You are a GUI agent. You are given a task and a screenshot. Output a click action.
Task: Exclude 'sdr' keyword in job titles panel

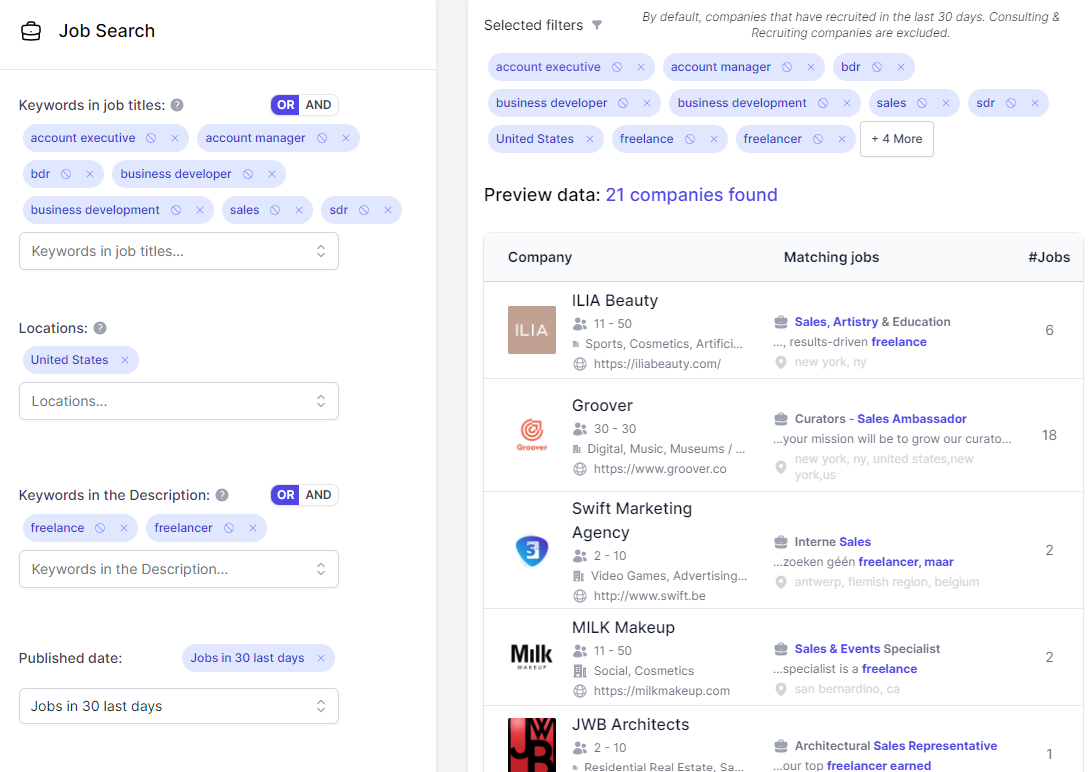point(364,210)
